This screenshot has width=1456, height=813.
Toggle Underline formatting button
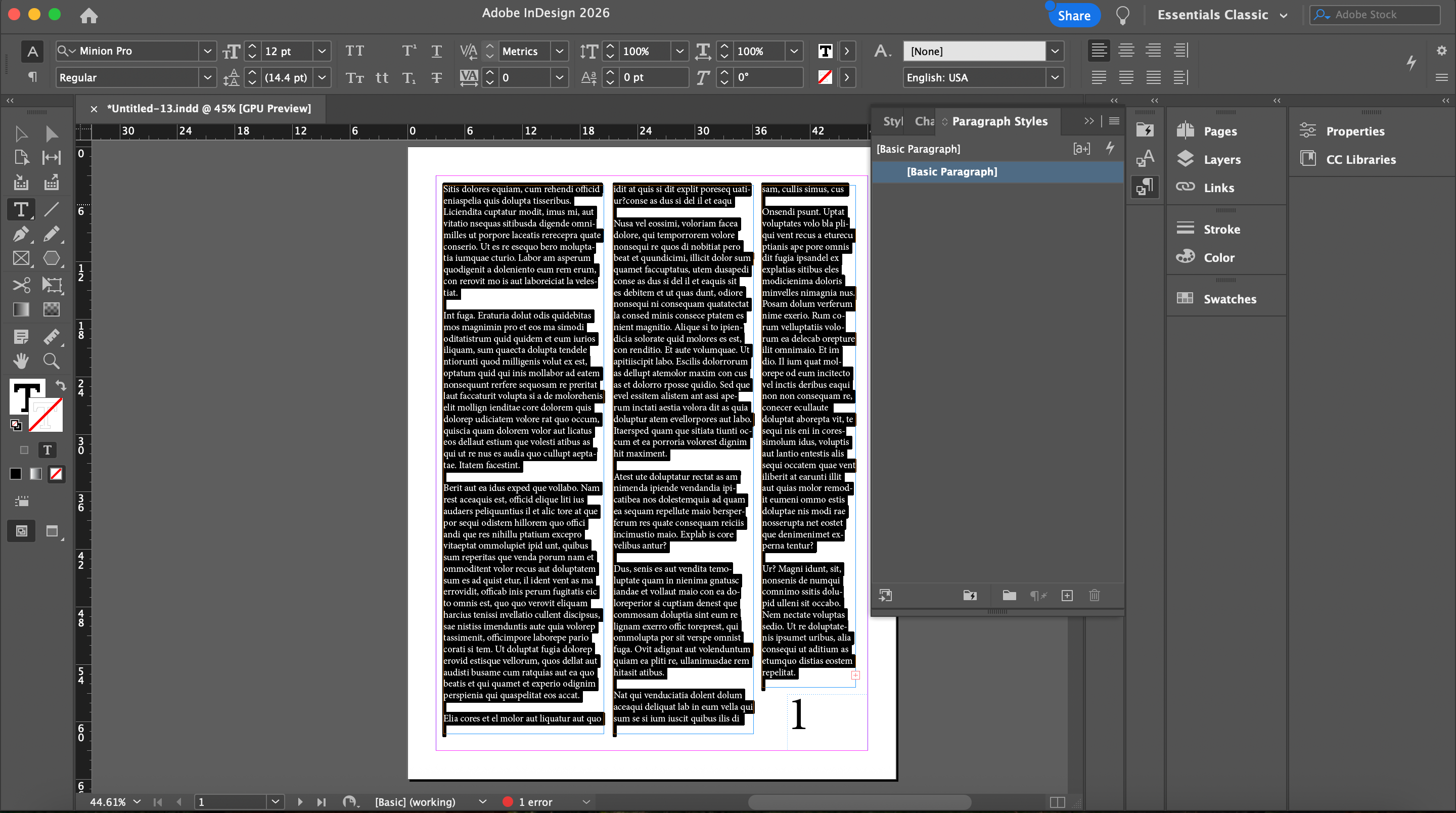pyautogui.click(x=436, y=51)
